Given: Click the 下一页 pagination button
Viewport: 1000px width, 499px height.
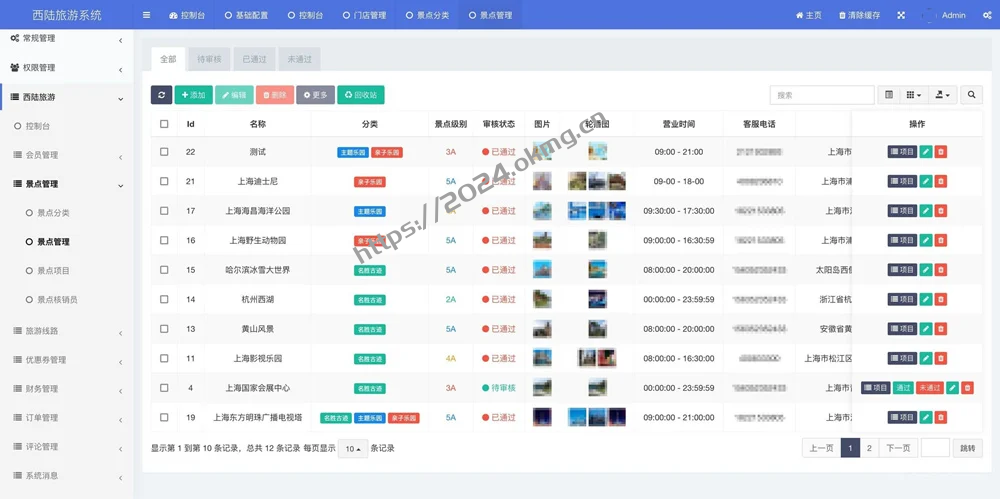Looking at the screenshot, I should [899, 448].
